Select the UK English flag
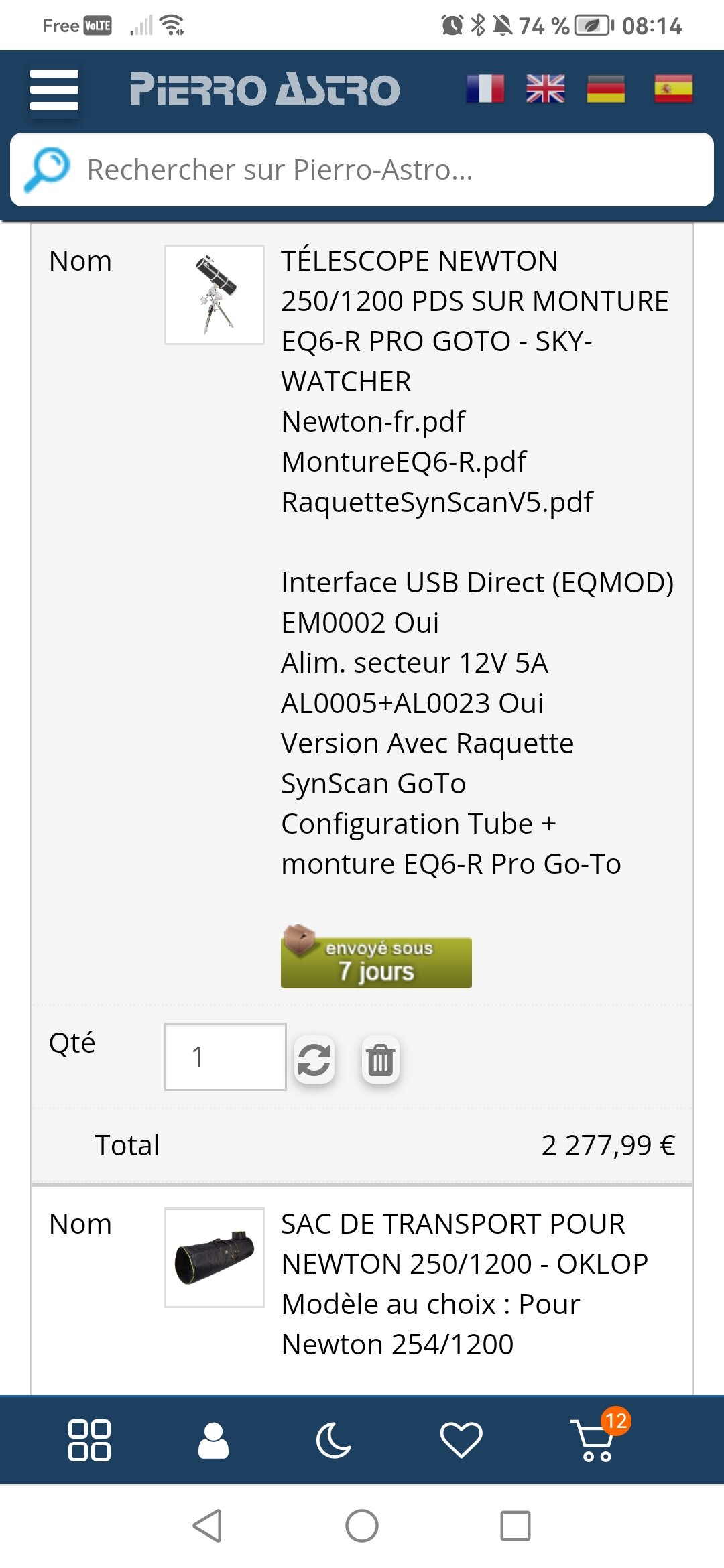Screen dimensions: 724x1568 tap(546, 89)
